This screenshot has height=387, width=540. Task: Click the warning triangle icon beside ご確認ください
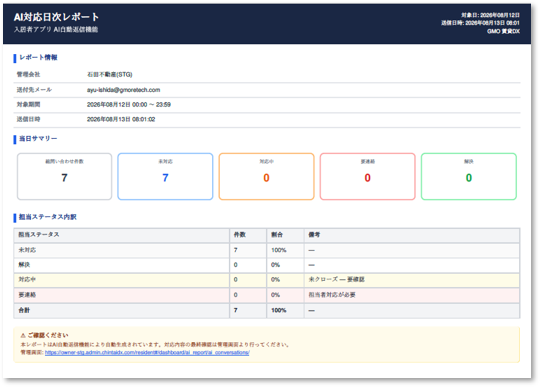(x=23, y=335)
